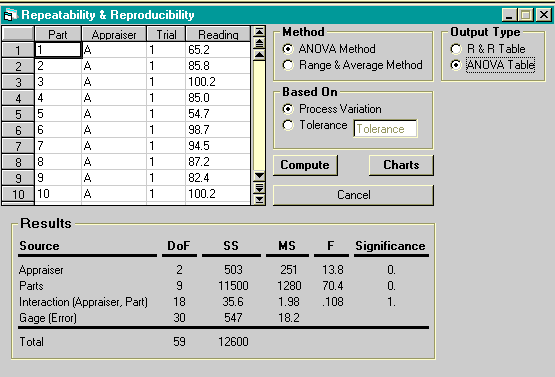Select the Reading column header
555x377 pixels.
218,34
